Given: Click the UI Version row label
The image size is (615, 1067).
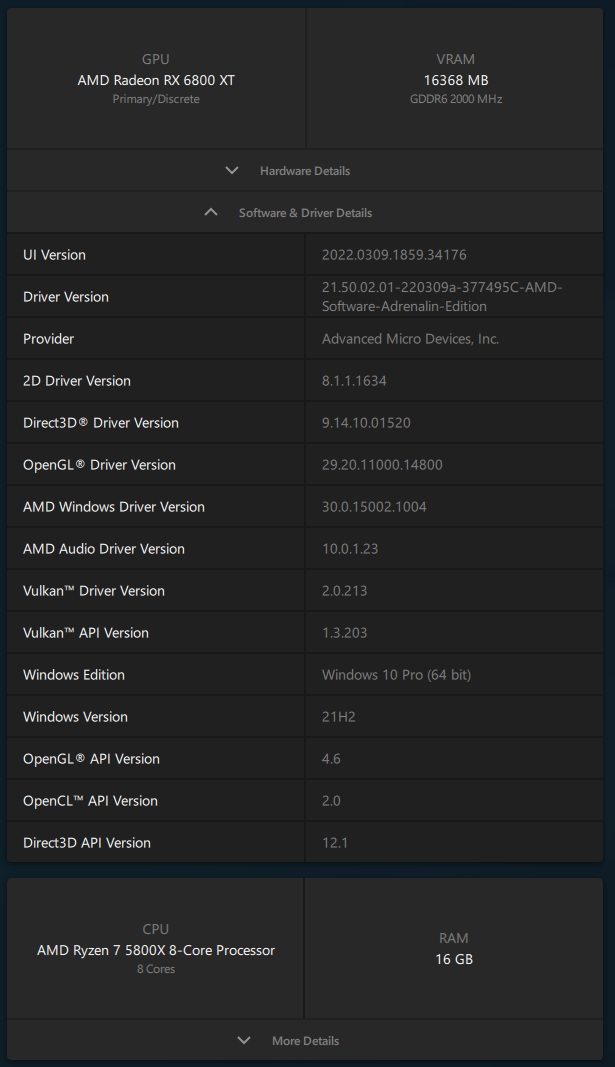Looking at the screenshot, I should coord(54,255).
